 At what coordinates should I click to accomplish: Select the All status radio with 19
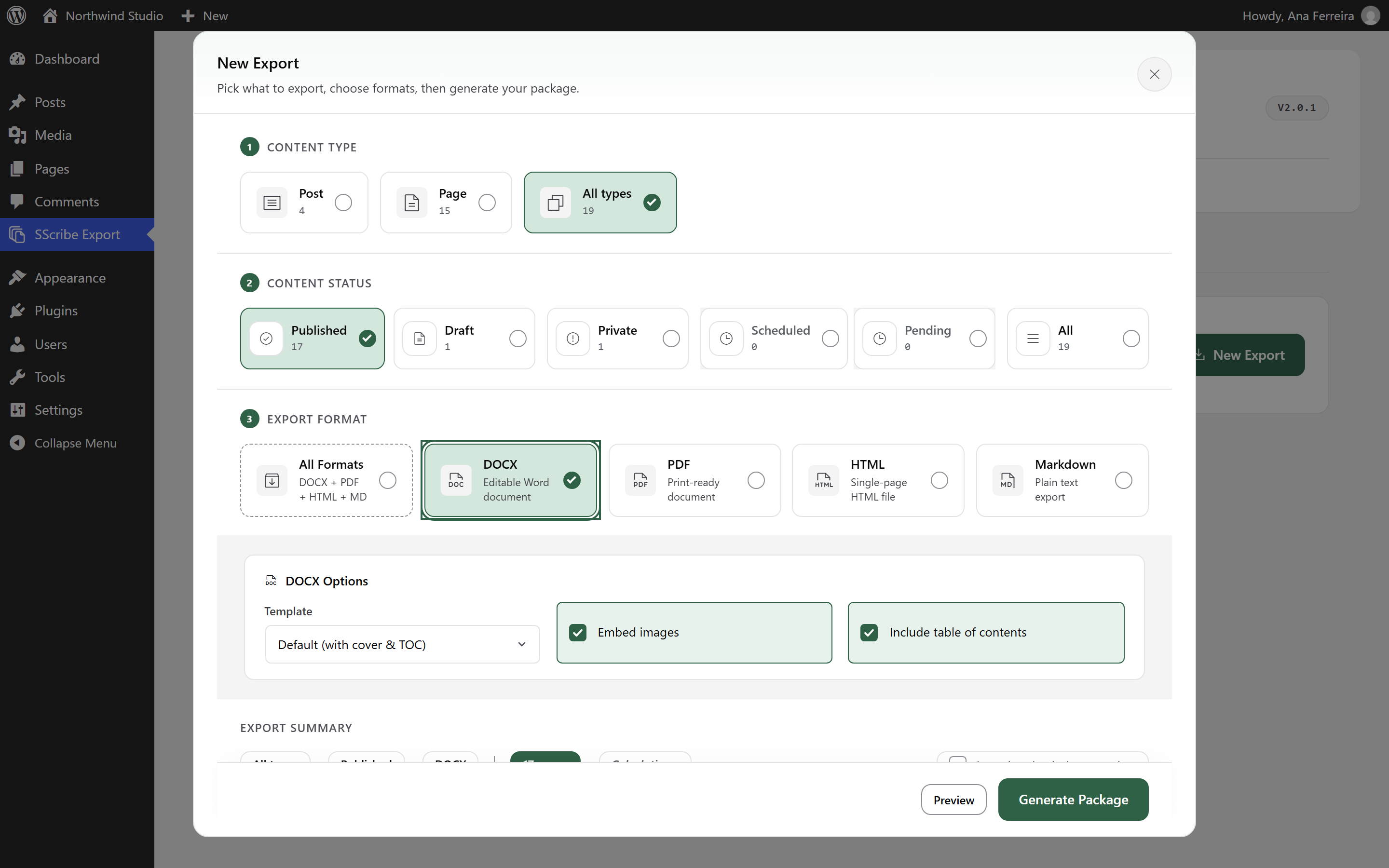[1130, 339]
